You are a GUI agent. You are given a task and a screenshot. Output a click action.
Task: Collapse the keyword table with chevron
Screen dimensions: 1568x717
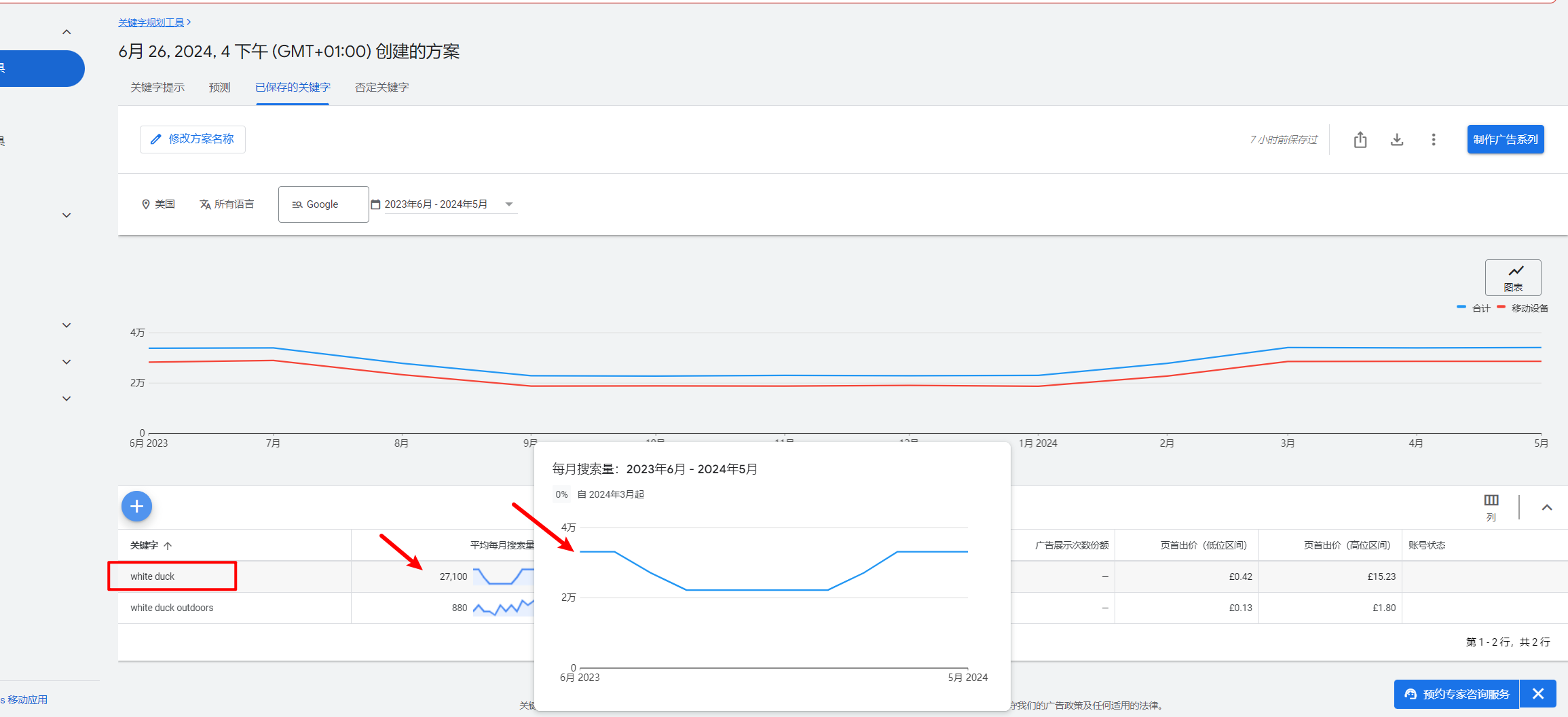click(x=1546, y=507)
